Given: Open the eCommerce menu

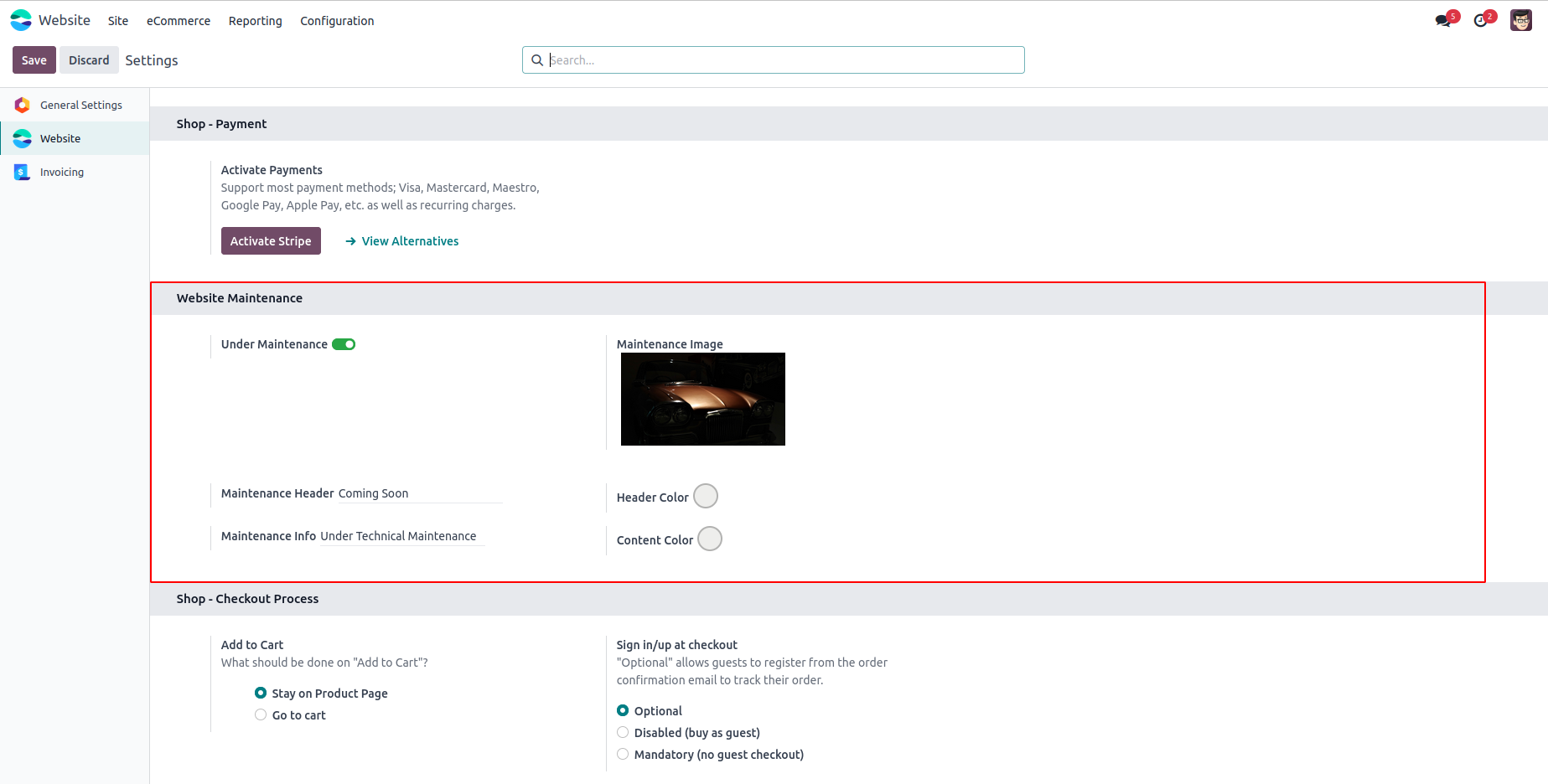Looking at the screenshot, I should click(x=179, y=21).
